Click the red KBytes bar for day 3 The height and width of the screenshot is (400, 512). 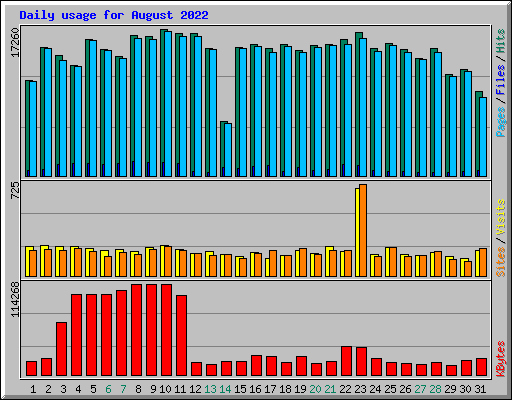pos(61,349)
